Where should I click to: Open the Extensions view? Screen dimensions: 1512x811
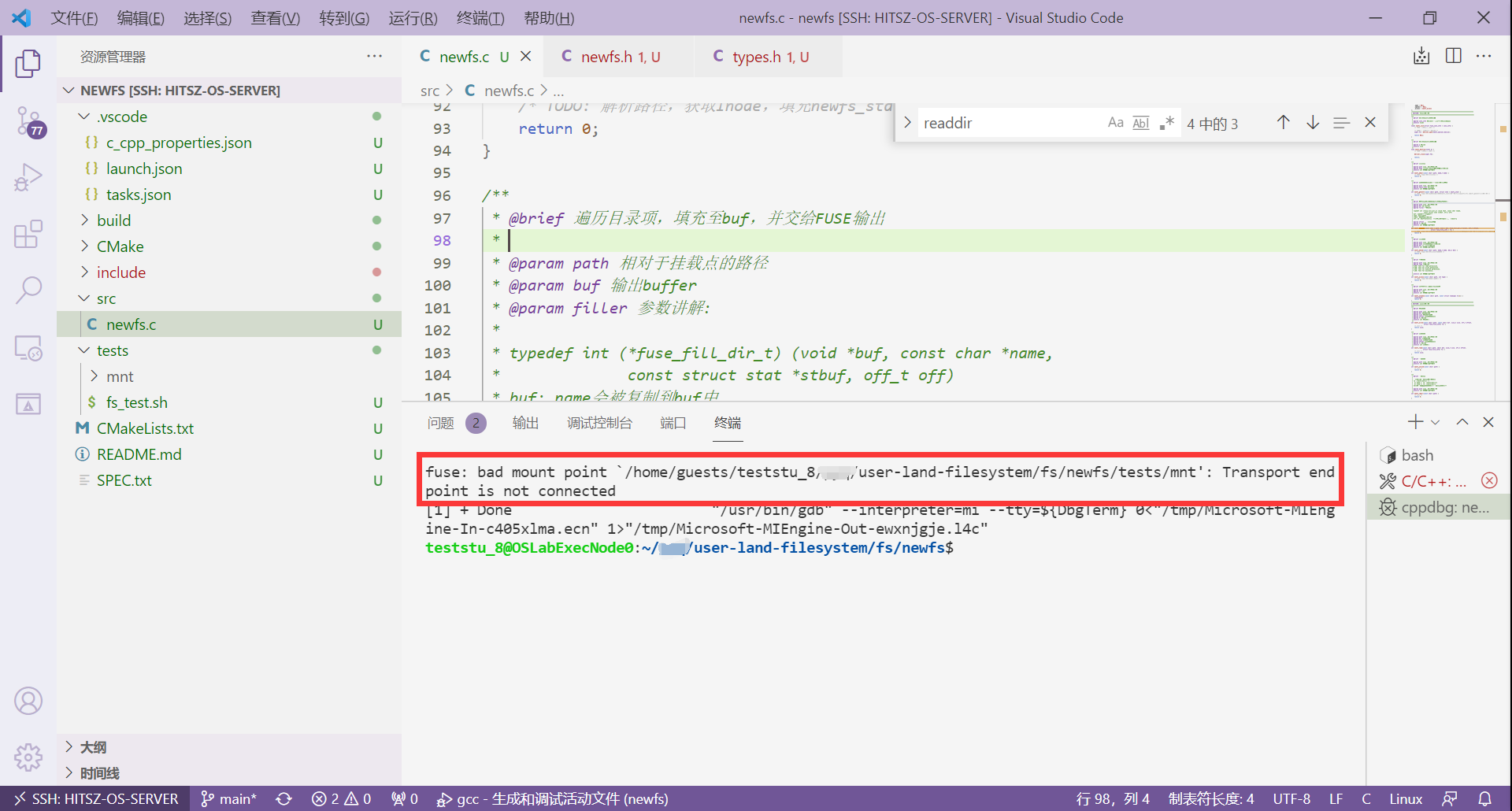tap(28, 235)
